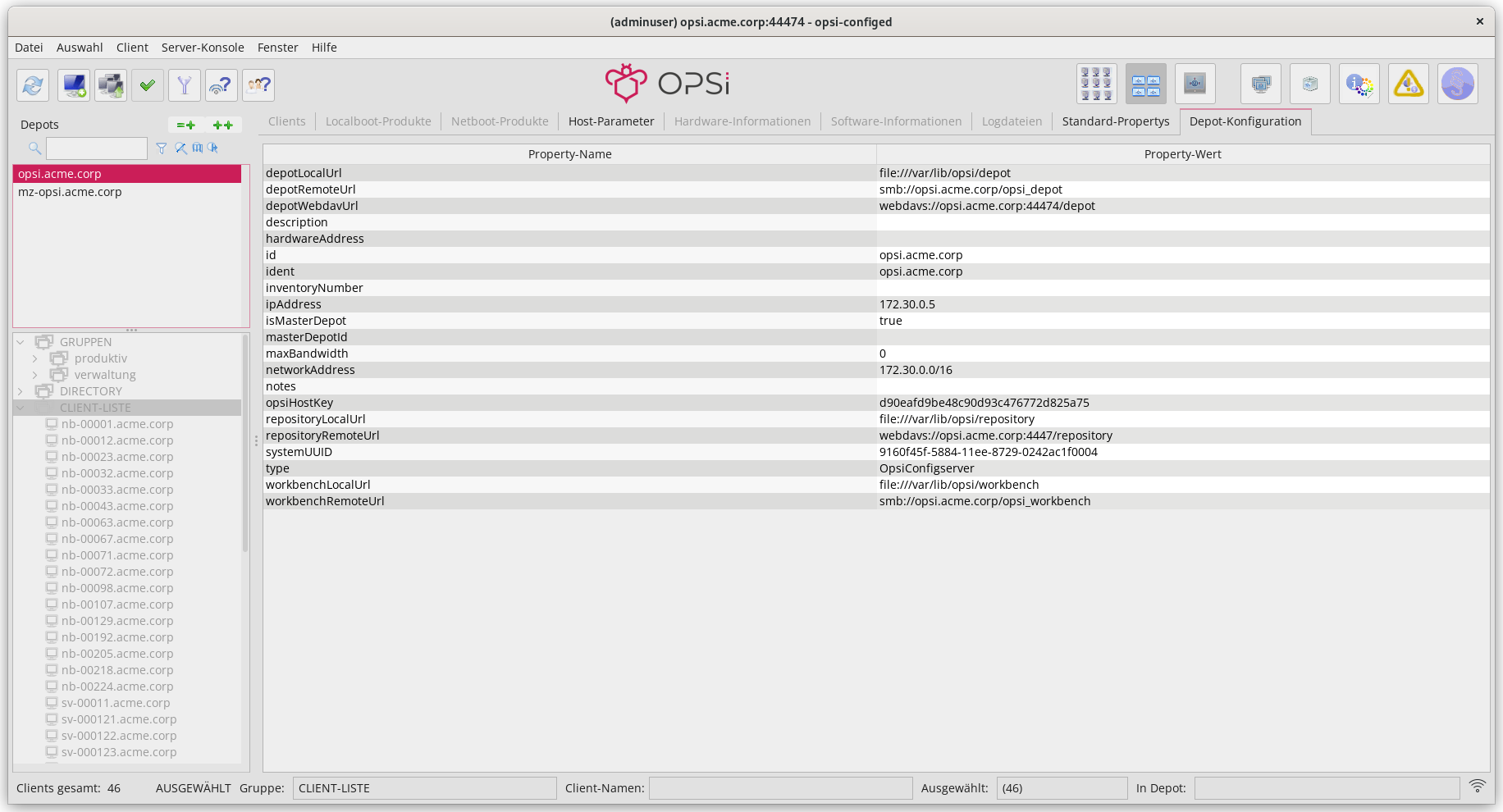Screen dimensions: 1503x812
Task: Select the Depot-Konfiguration tab
Action: click(x=1245, y=121)
